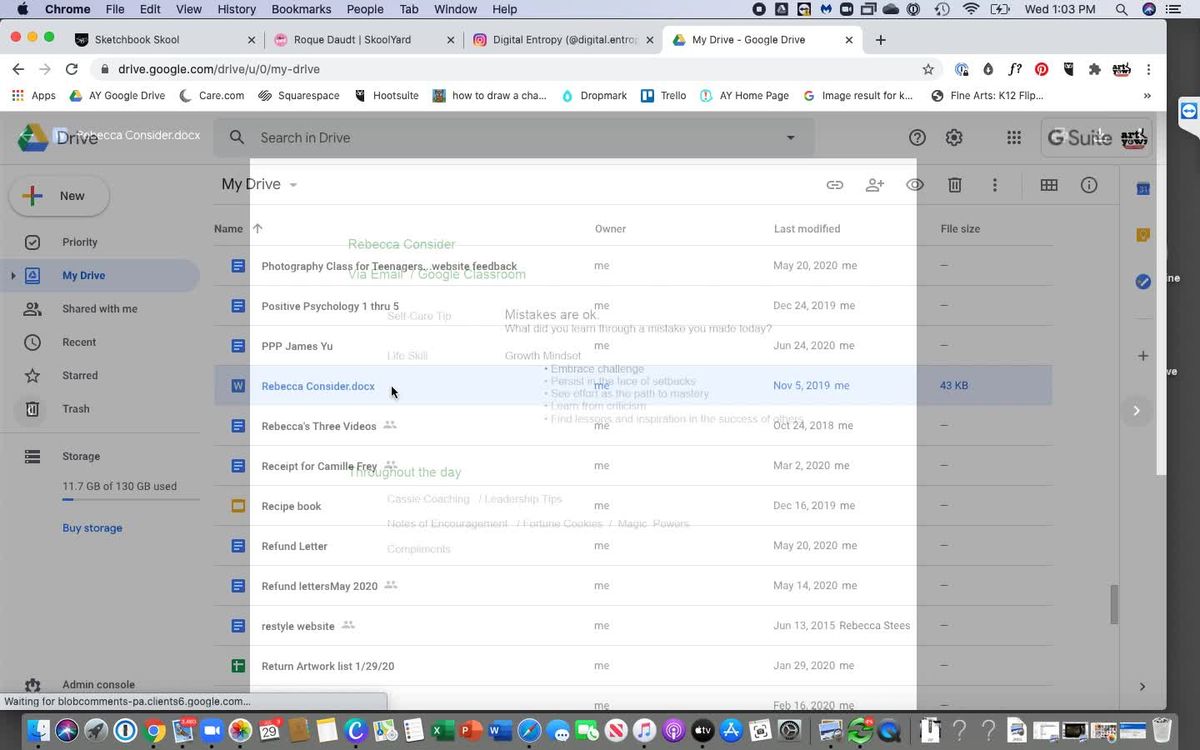Open the Admin console link
The height and width of the screenshot is (750, 1200).
coord(98,685)
